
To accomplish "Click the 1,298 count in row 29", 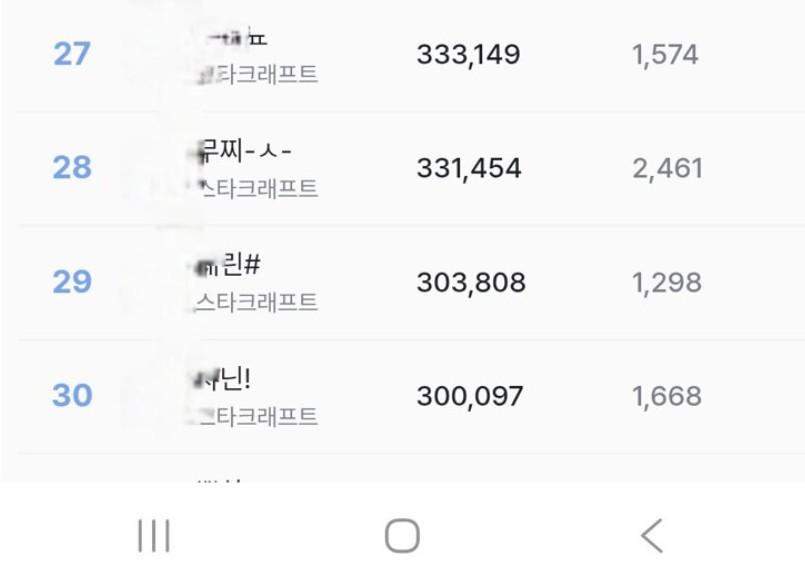I will (x=667, y=282).
